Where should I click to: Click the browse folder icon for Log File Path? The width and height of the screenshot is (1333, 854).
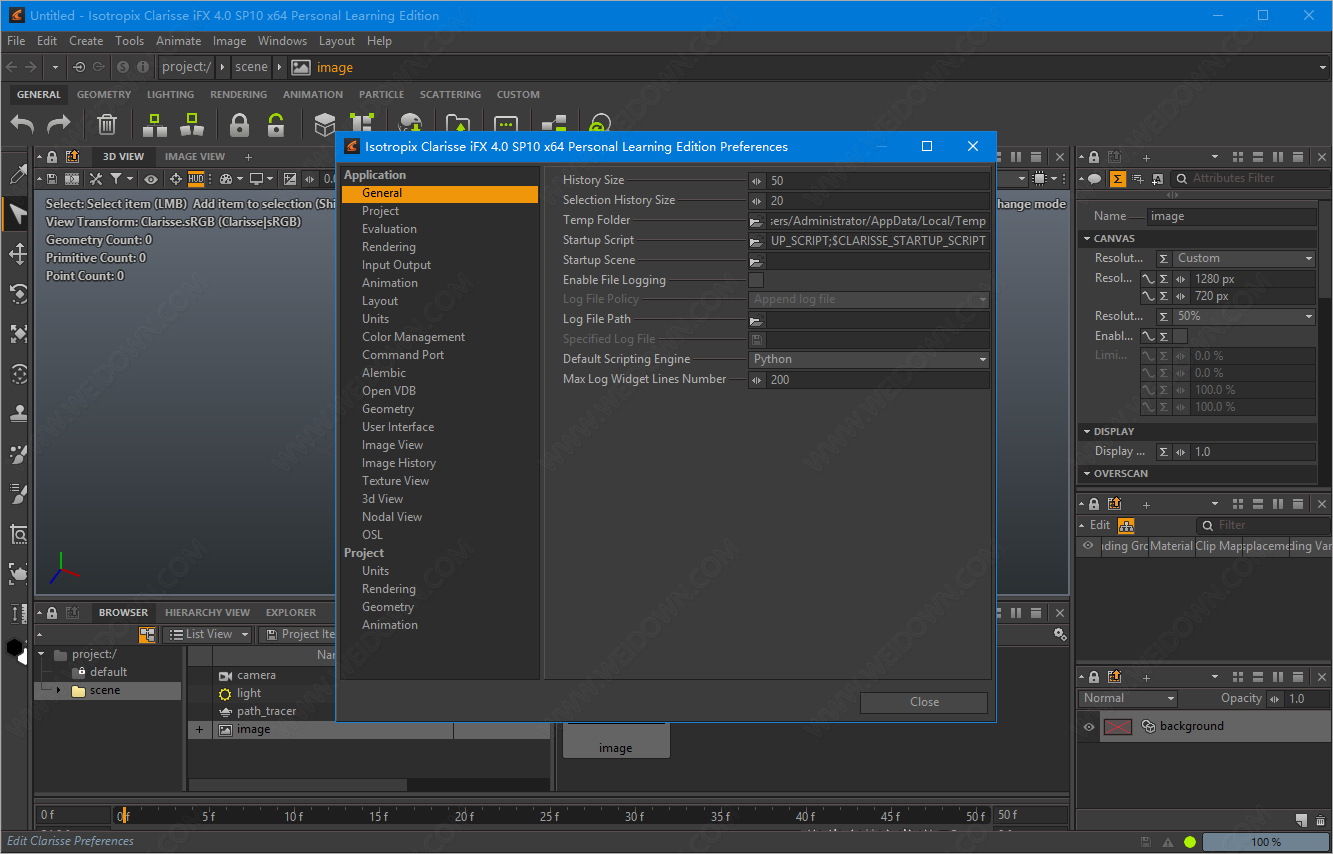pos(757,320)
